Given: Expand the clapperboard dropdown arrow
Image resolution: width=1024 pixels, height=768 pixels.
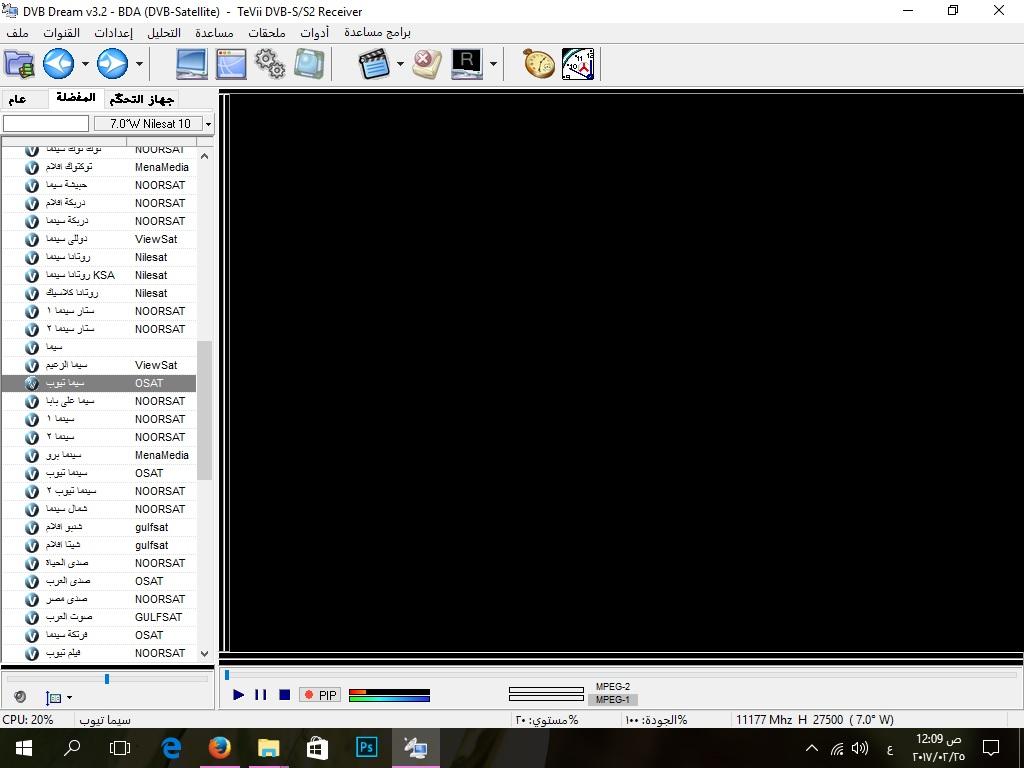Looking at the screenshot, I should point(400,64).
